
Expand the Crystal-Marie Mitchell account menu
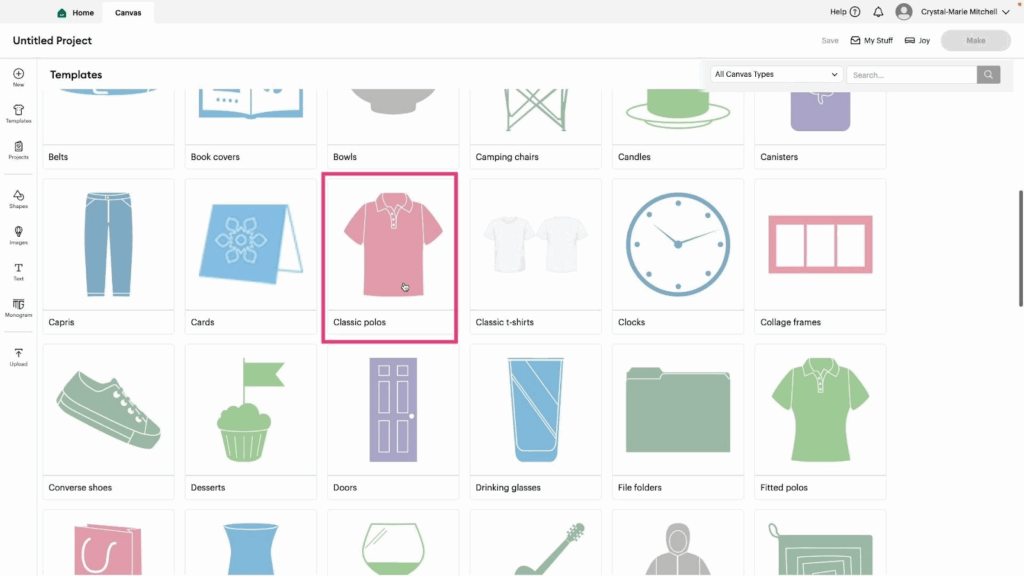point(965,12)
